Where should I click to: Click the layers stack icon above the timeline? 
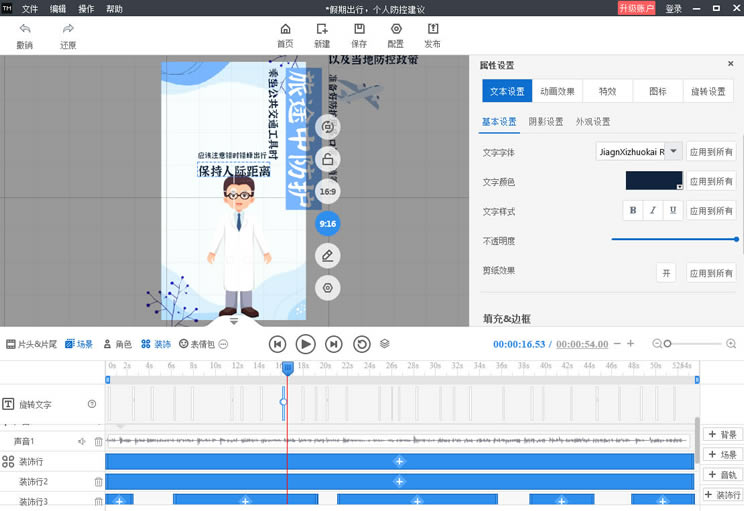pos(385,343)
